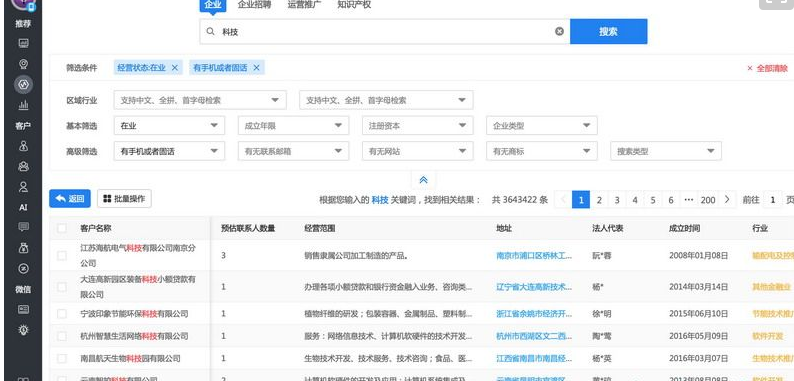This screenshot has height=381, width=794.
Task: Click company name 杭州智慧生活网络科技有限公司
Action: [x=134, y=336]
